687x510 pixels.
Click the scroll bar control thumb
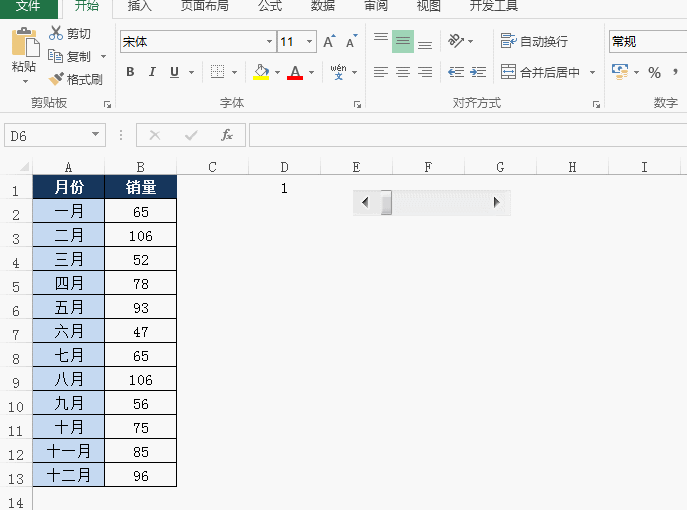pos(386,202)
